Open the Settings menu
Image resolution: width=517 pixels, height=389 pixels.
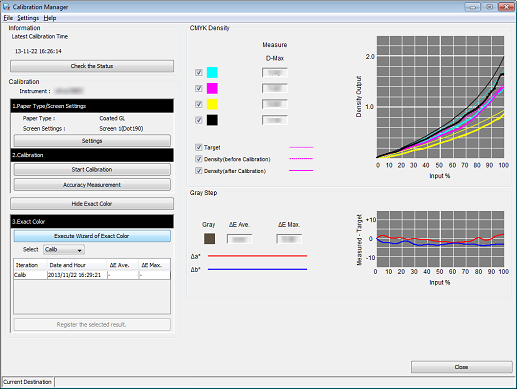(x=28, y=18)
